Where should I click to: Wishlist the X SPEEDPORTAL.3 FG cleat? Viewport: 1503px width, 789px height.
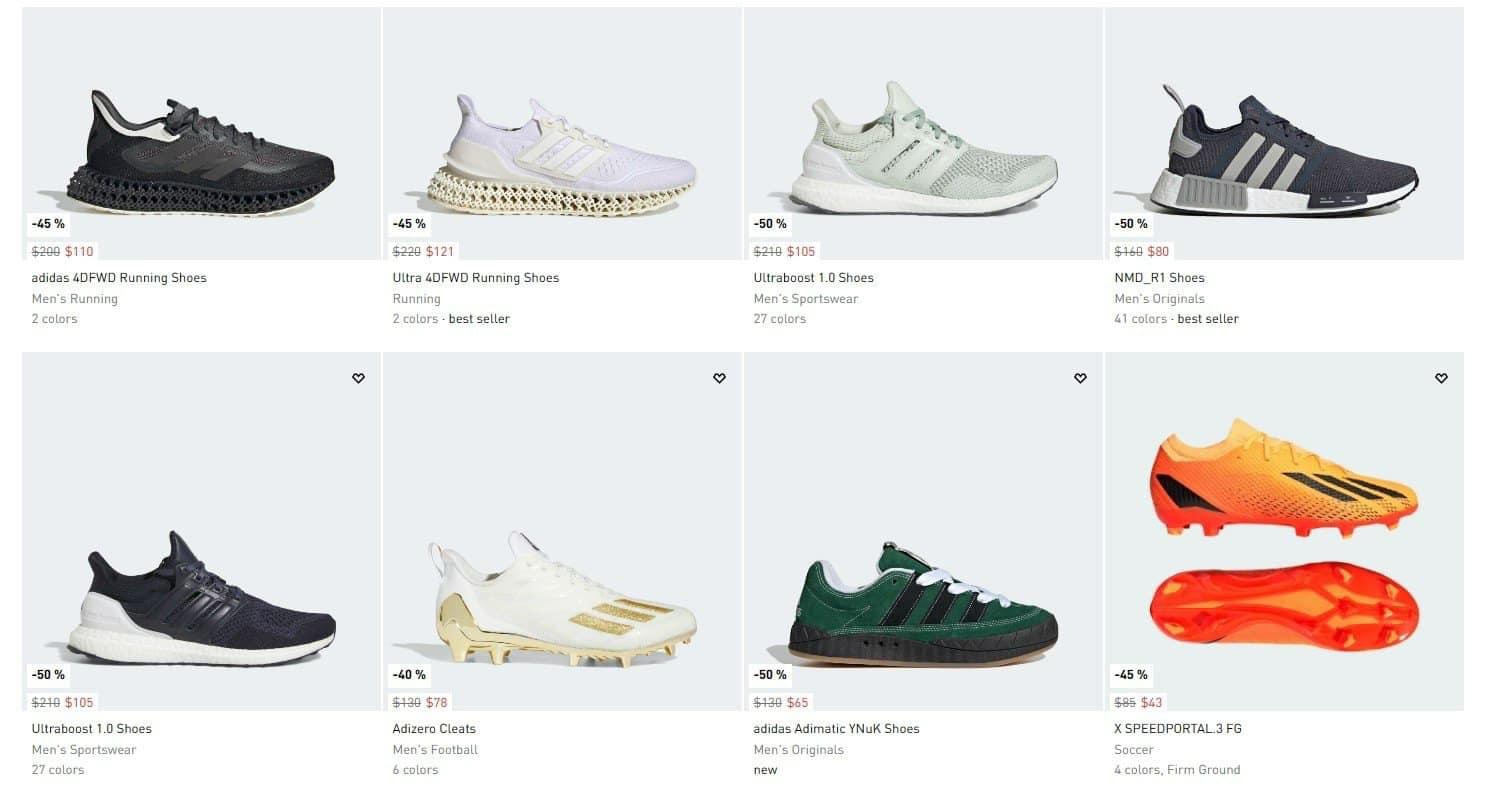1441,378
